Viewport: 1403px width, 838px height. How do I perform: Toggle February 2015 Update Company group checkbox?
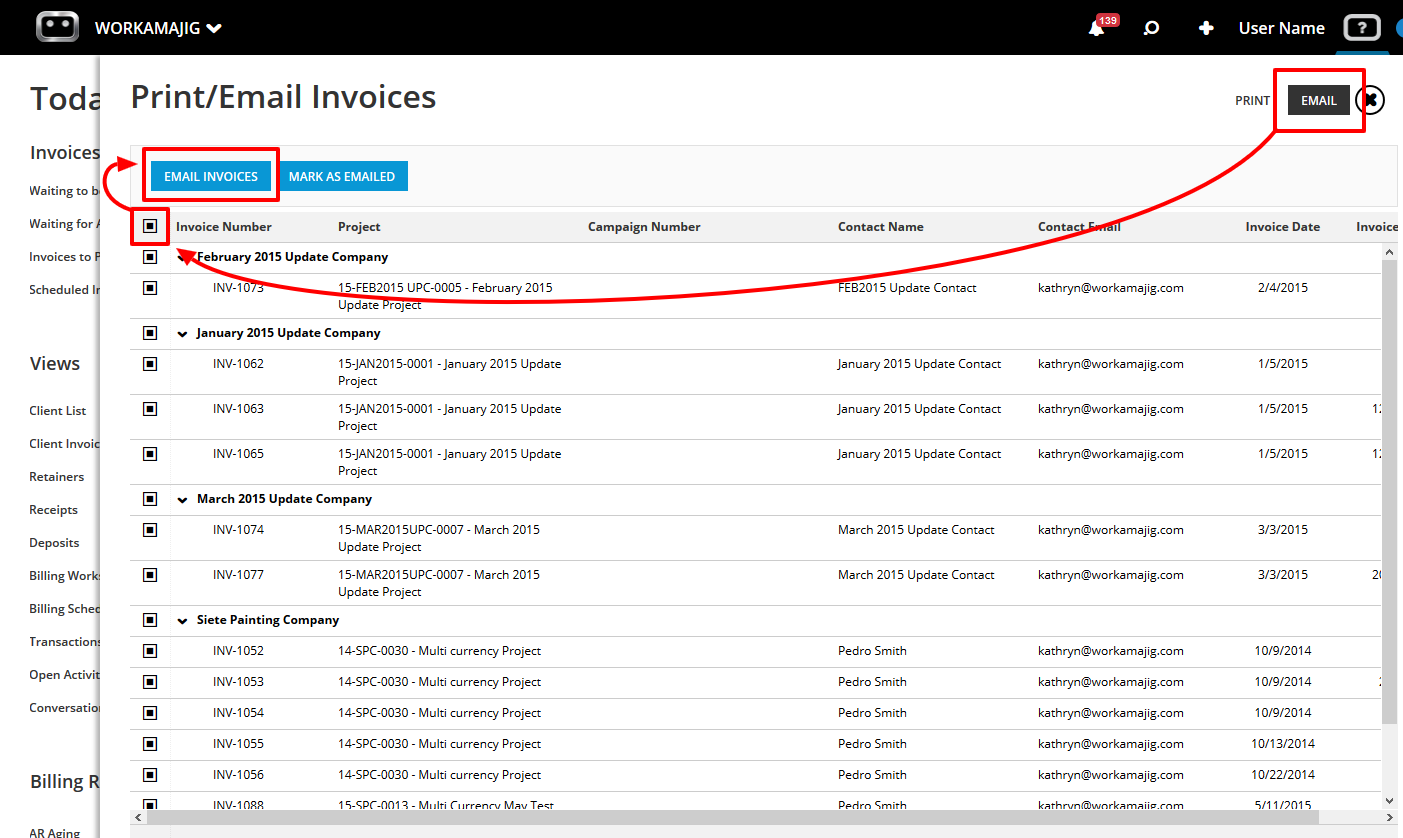click(x=150, y=257)
